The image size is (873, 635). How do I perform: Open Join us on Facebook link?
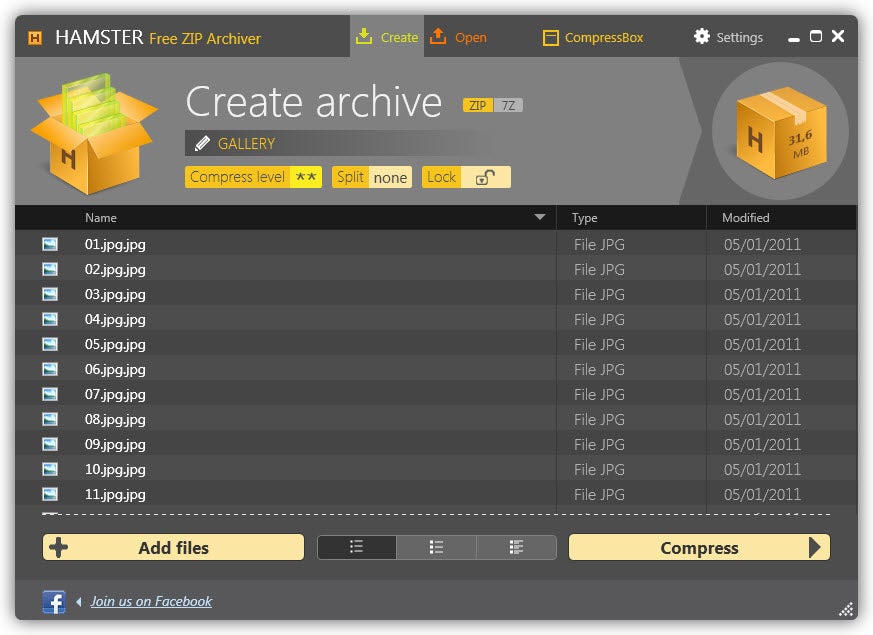(x=151, y=601)
